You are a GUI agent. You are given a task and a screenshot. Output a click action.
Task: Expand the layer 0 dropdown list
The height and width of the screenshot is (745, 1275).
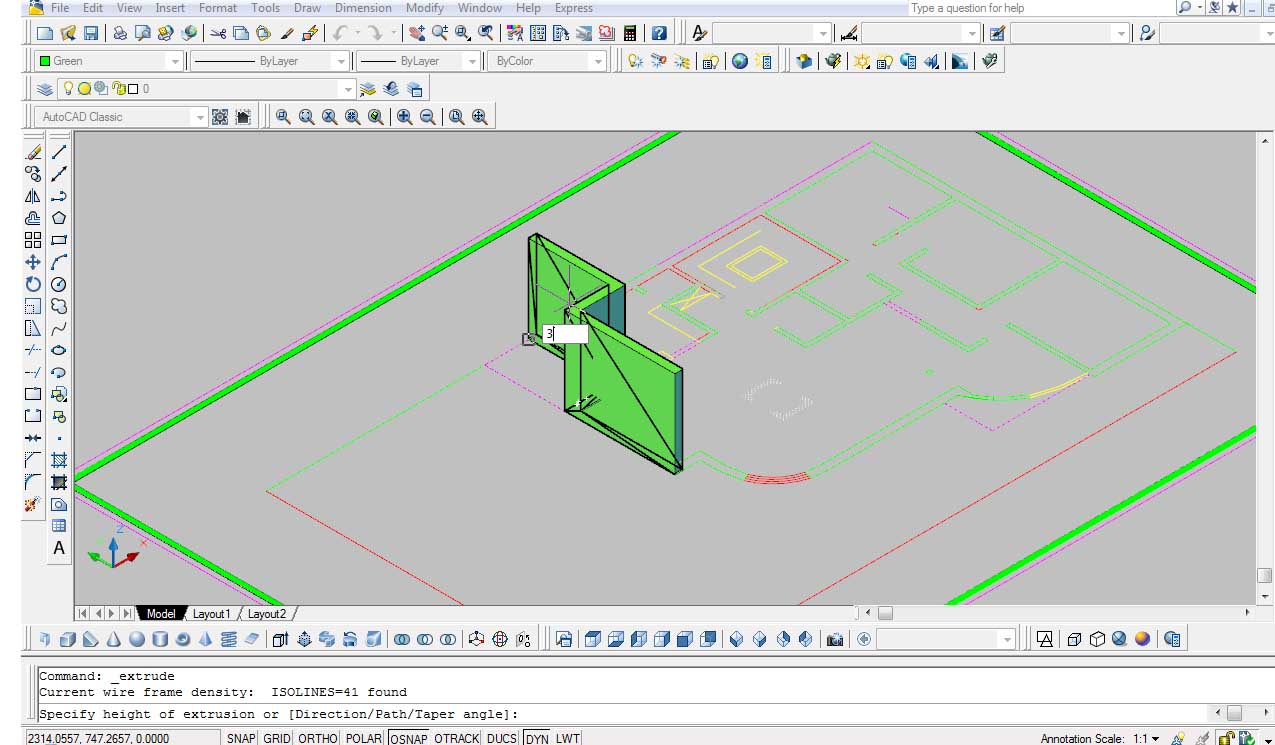coord(347,89)
